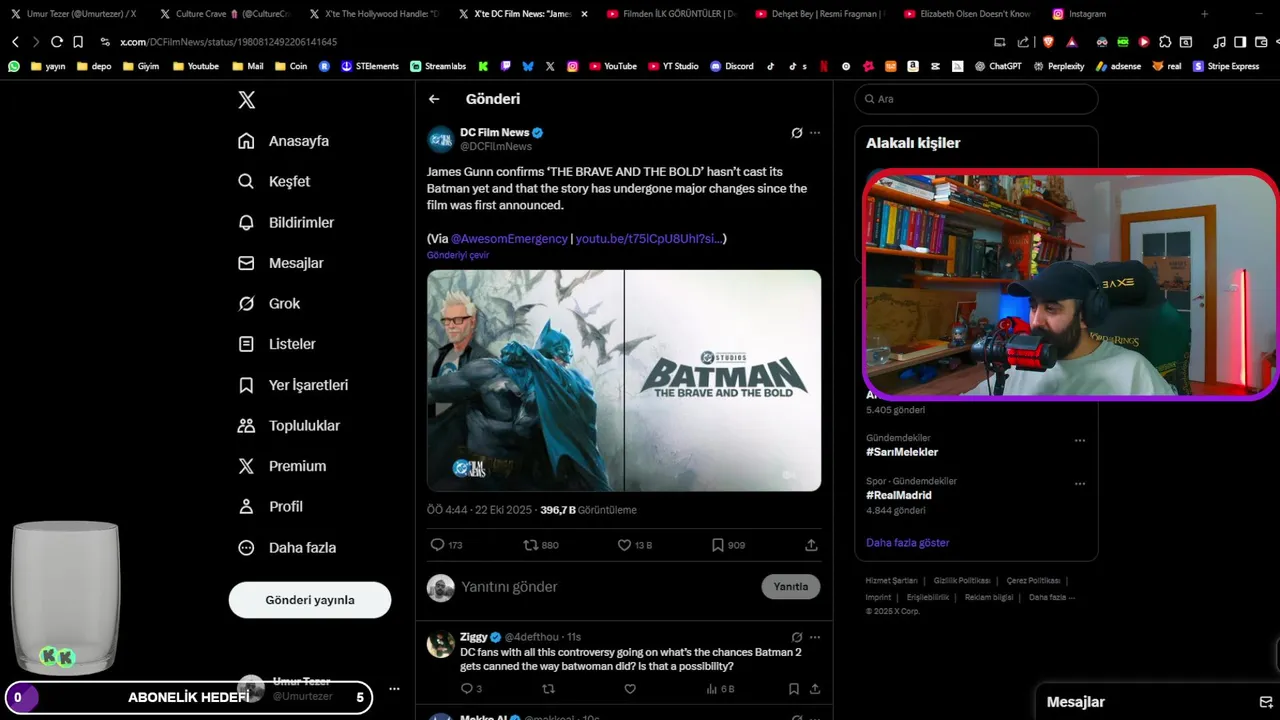Open a new browser tab
This screenshot has width=1280, height=720.
(1204, 14)
